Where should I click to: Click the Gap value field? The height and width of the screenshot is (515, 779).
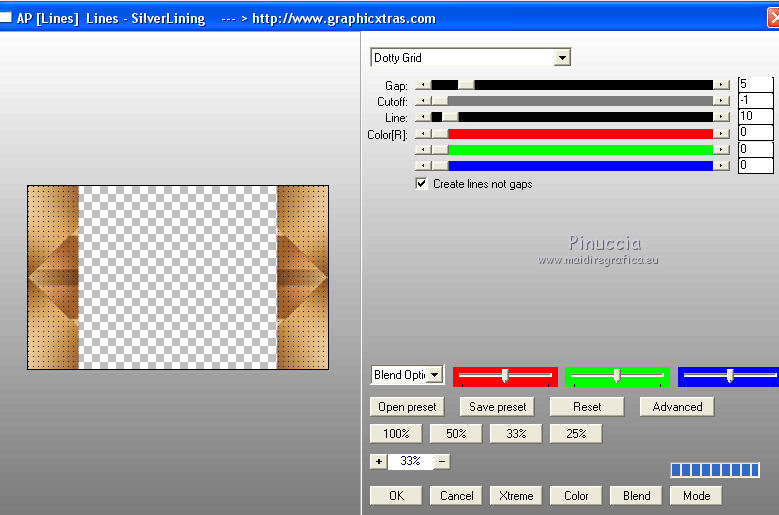pos(756,84)
